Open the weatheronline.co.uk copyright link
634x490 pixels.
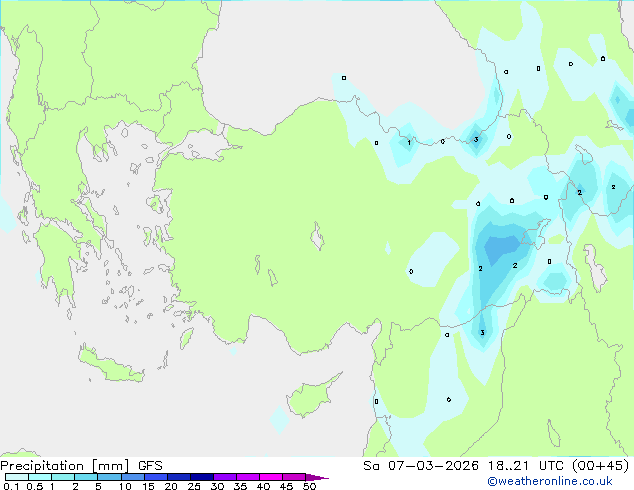[550, 481]
